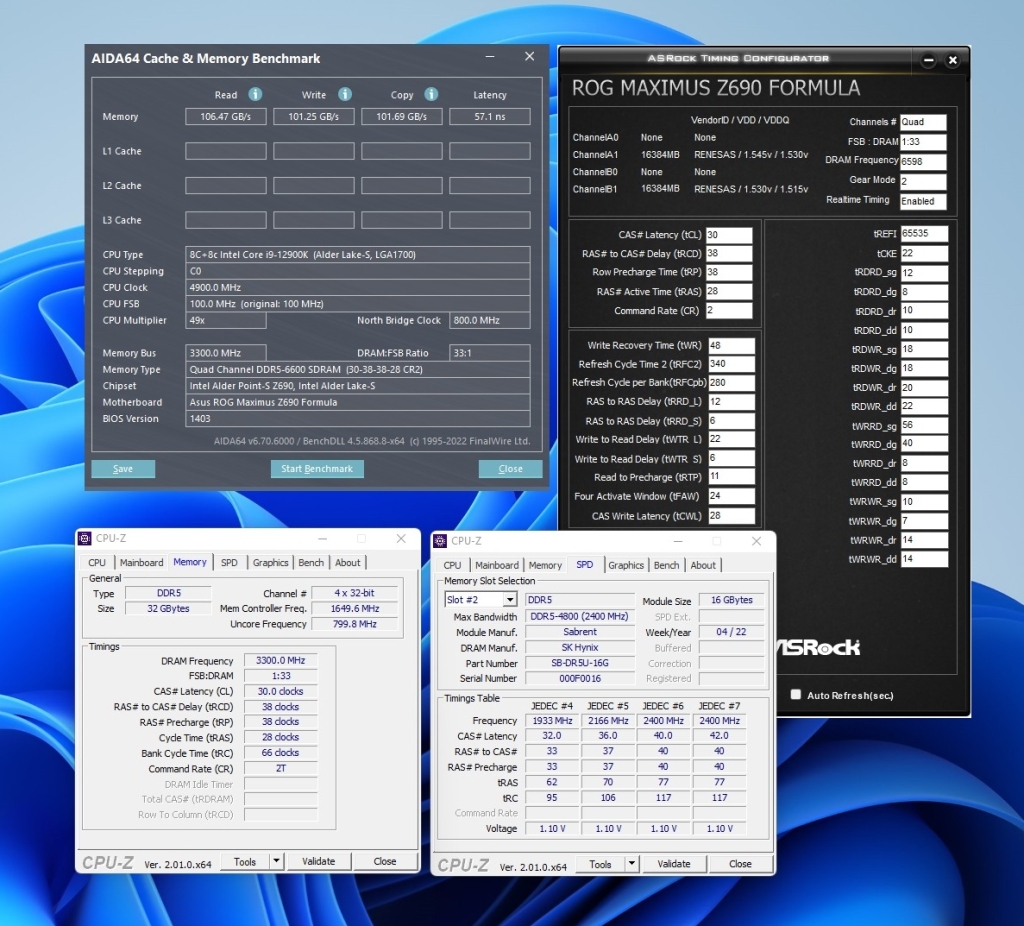Image resolution: width=1024 pixels, height=926 pixels.
Task: Open About tab in CPU-Z SPD window
Action: coord(703,565)
